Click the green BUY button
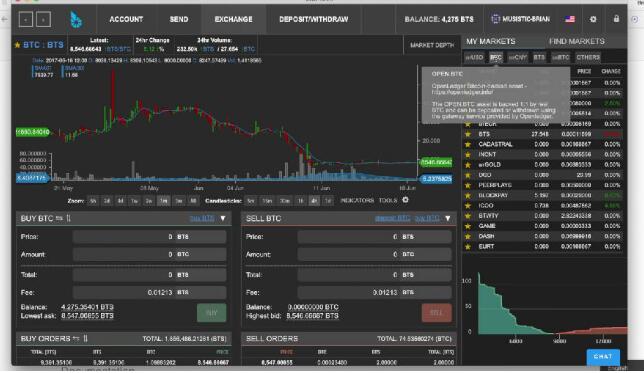 pyautogui.click(x=212, y=313)
